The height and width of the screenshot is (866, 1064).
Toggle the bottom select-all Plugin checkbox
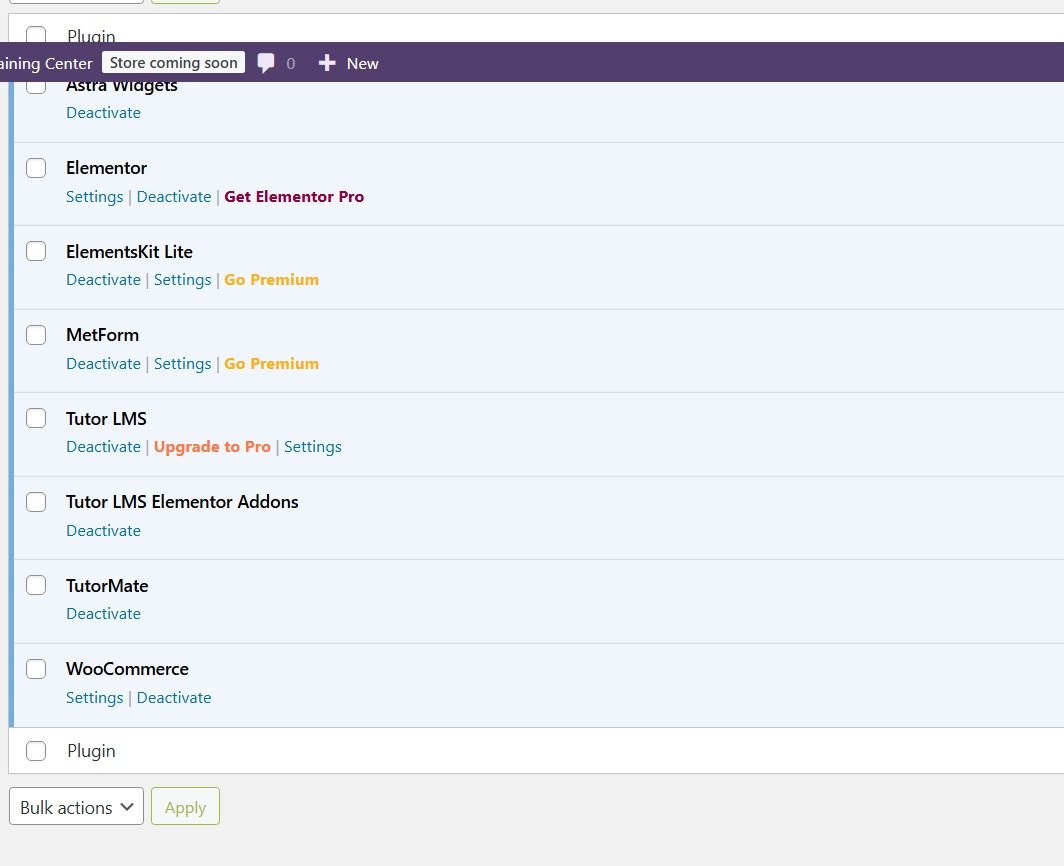point(36,751)
